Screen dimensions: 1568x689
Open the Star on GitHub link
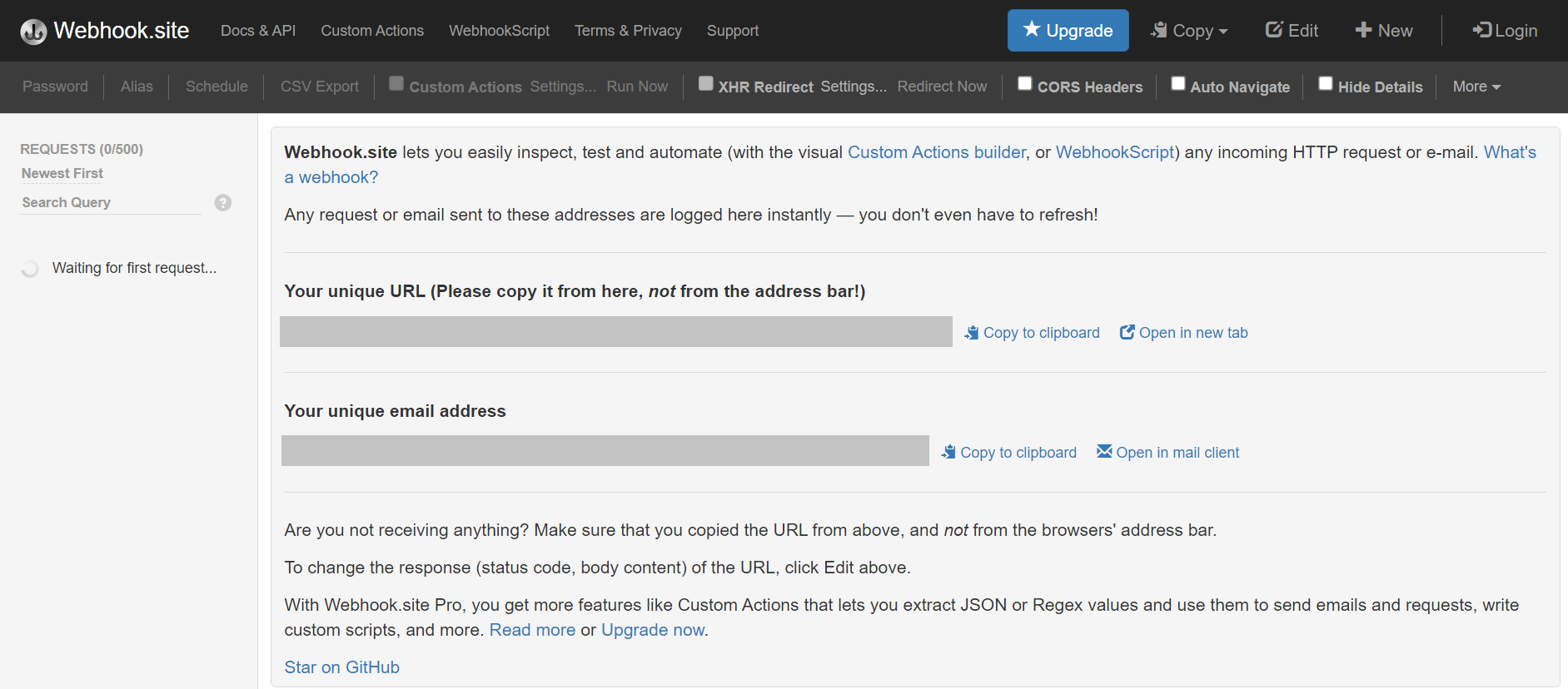[341, 667]
